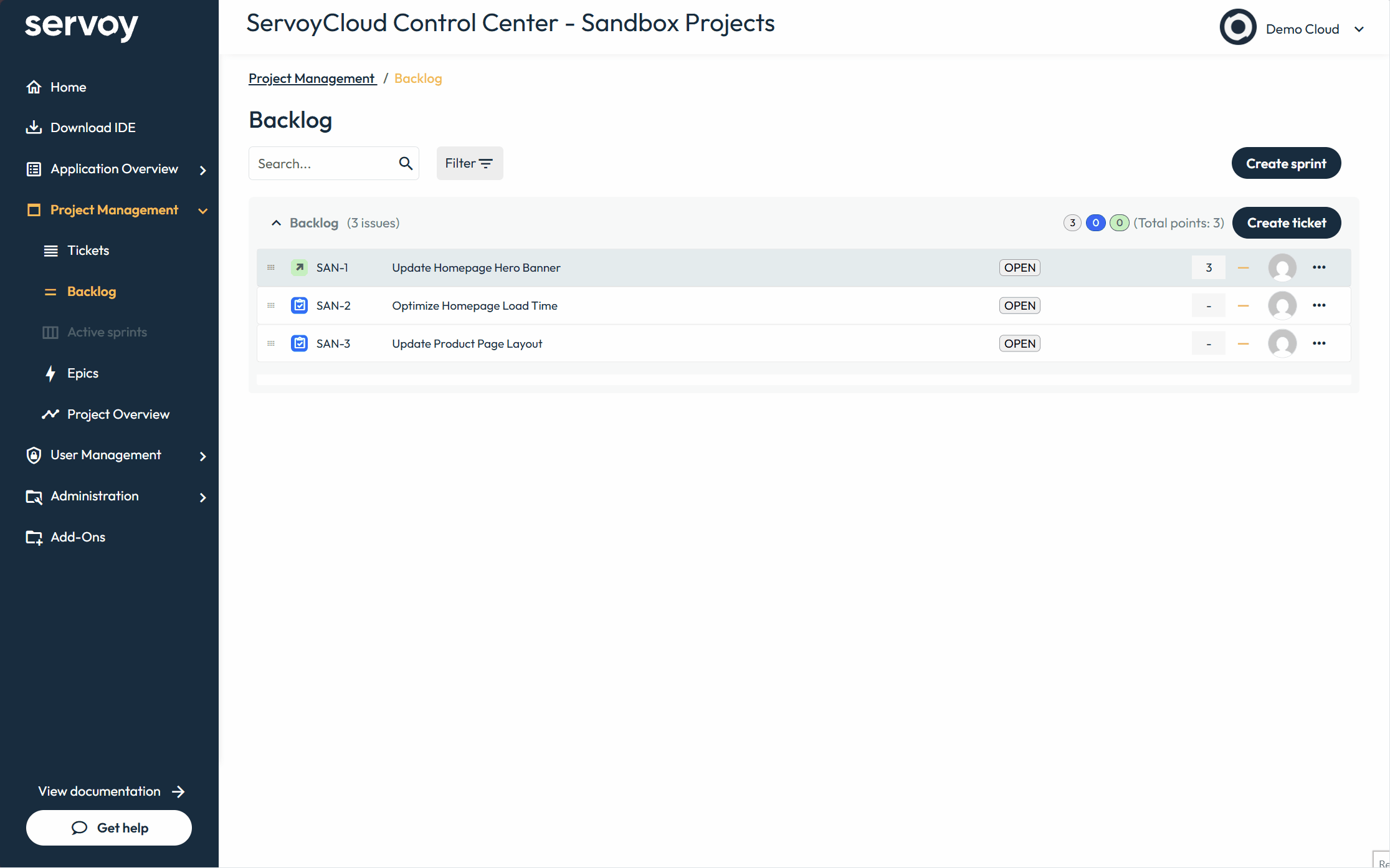Image resolution: width=1390 pixels, height=868 pixels.
Task: Open the Tickets menu item
Action: tap(88, 250)
